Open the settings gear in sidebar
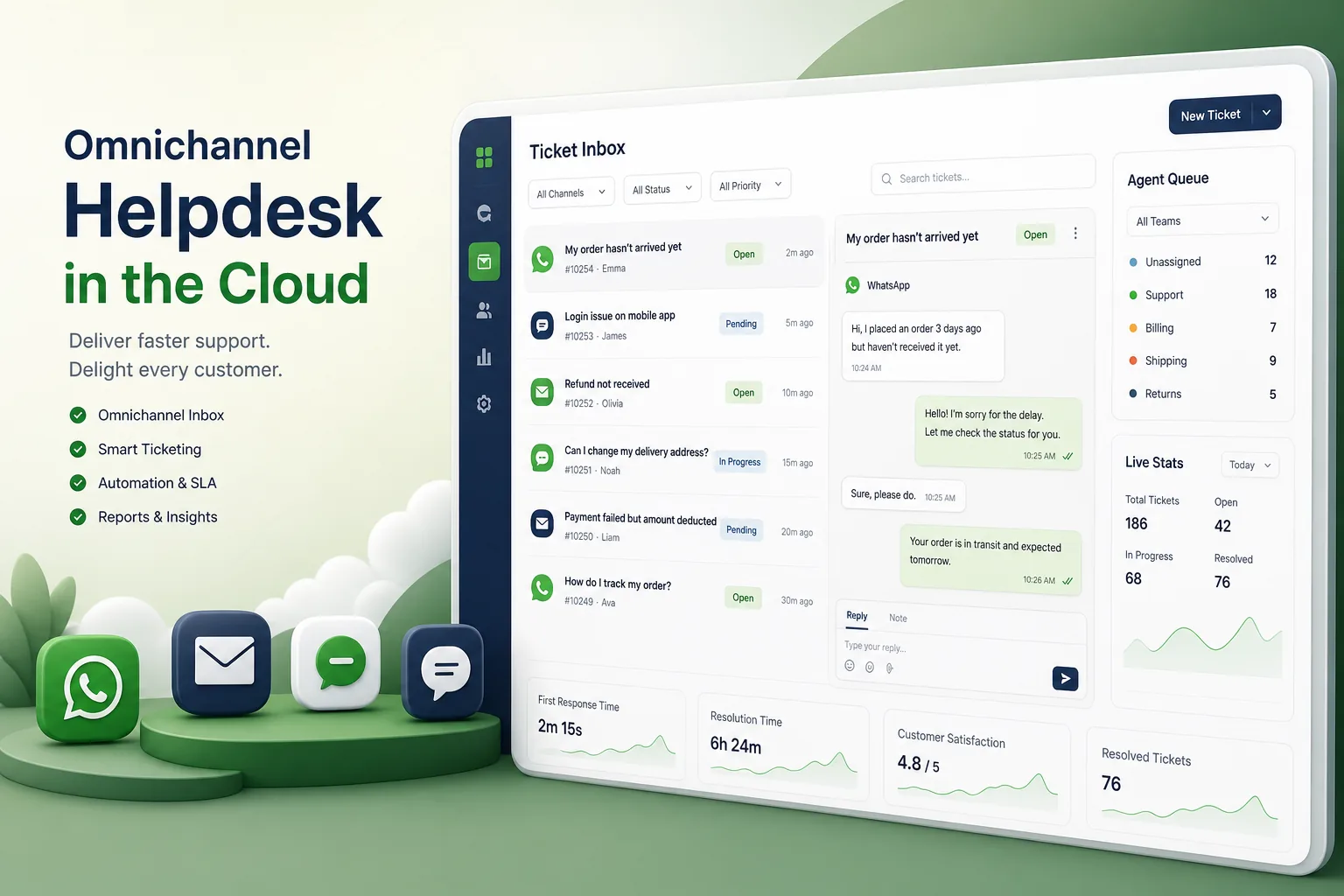This screenshot has width=1344, height=896. click(484, 403)
